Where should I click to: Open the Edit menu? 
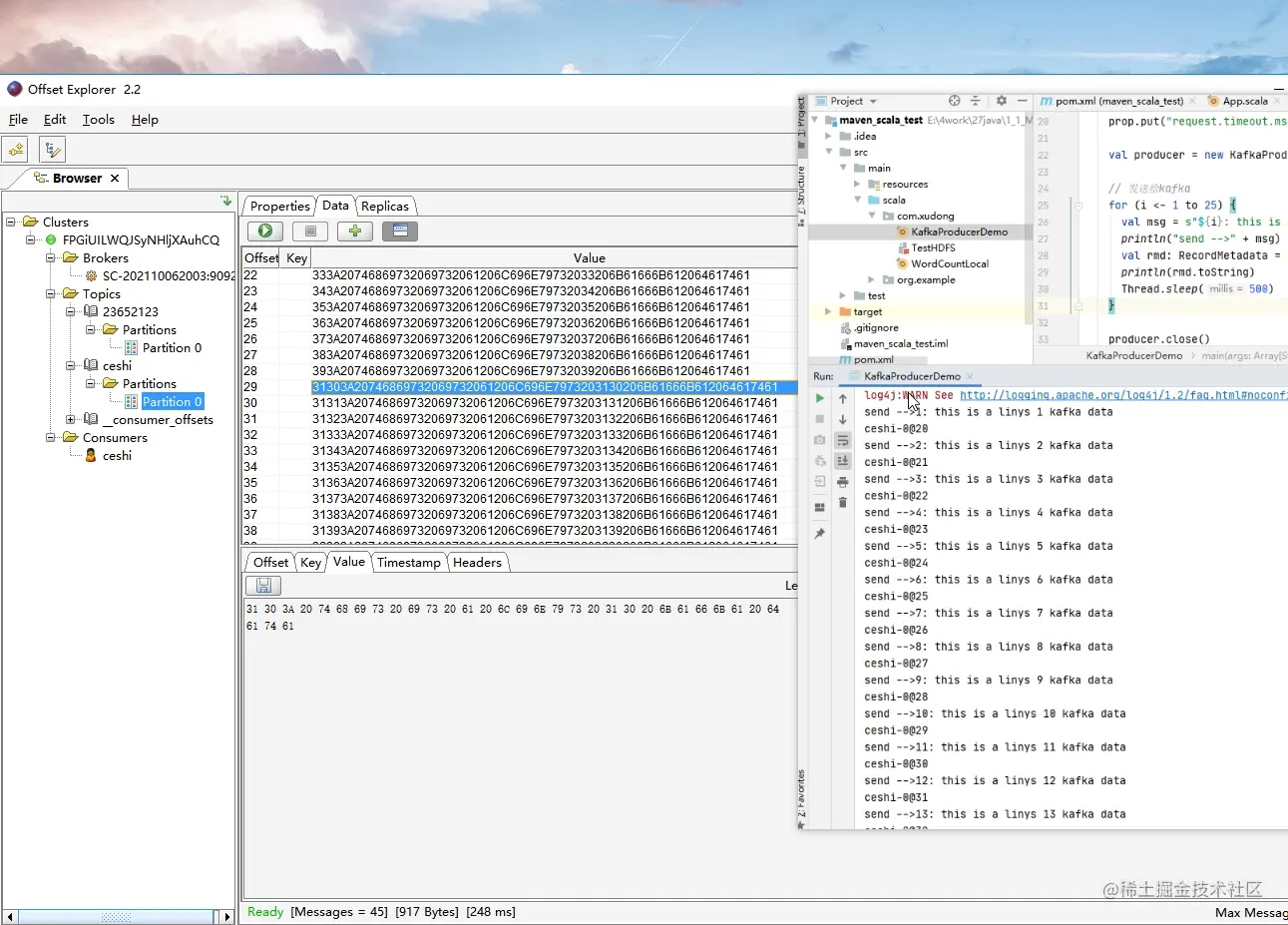point(55,119)
